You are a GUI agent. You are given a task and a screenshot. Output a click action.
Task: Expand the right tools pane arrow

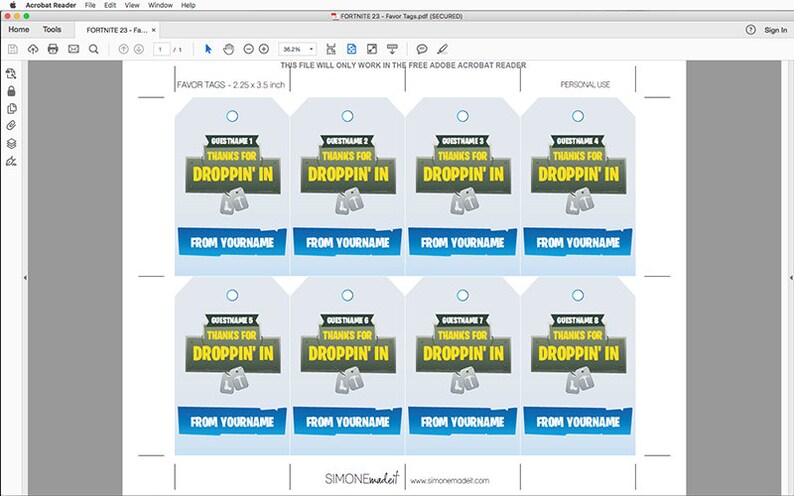coord(790,277)
